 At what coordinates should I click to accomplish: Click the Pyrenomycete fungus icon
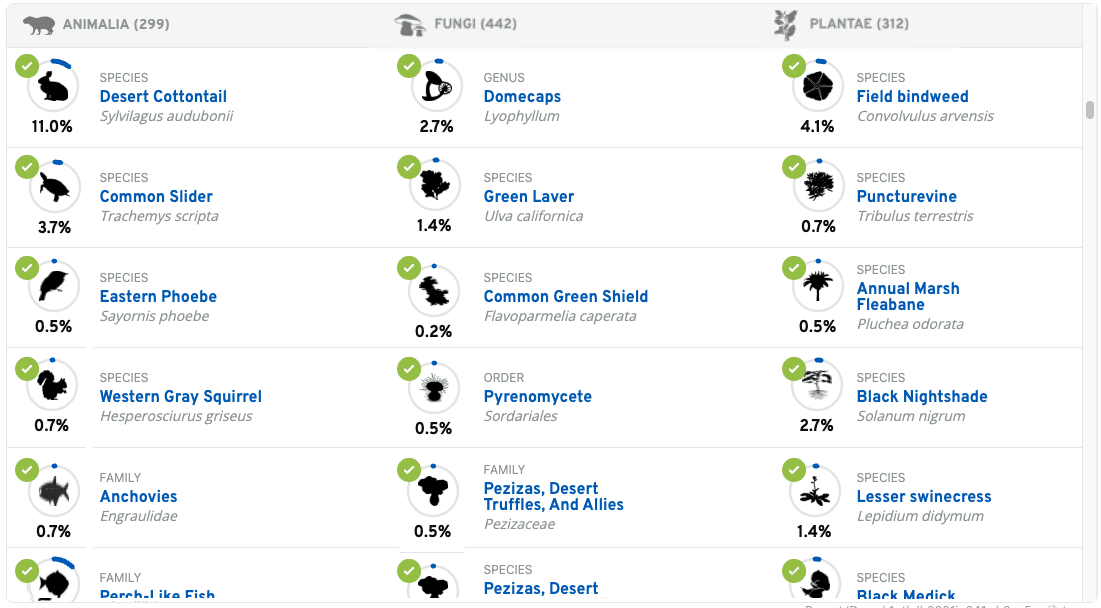coord(435,390)
